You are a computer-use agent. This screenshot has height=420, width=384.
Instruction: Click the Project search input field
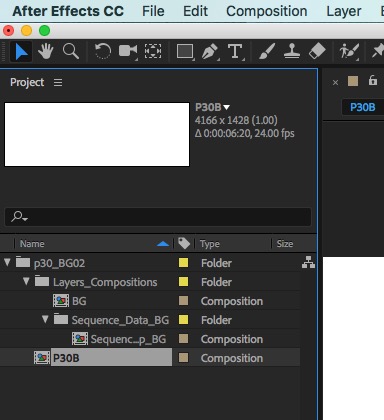point(158,217)
